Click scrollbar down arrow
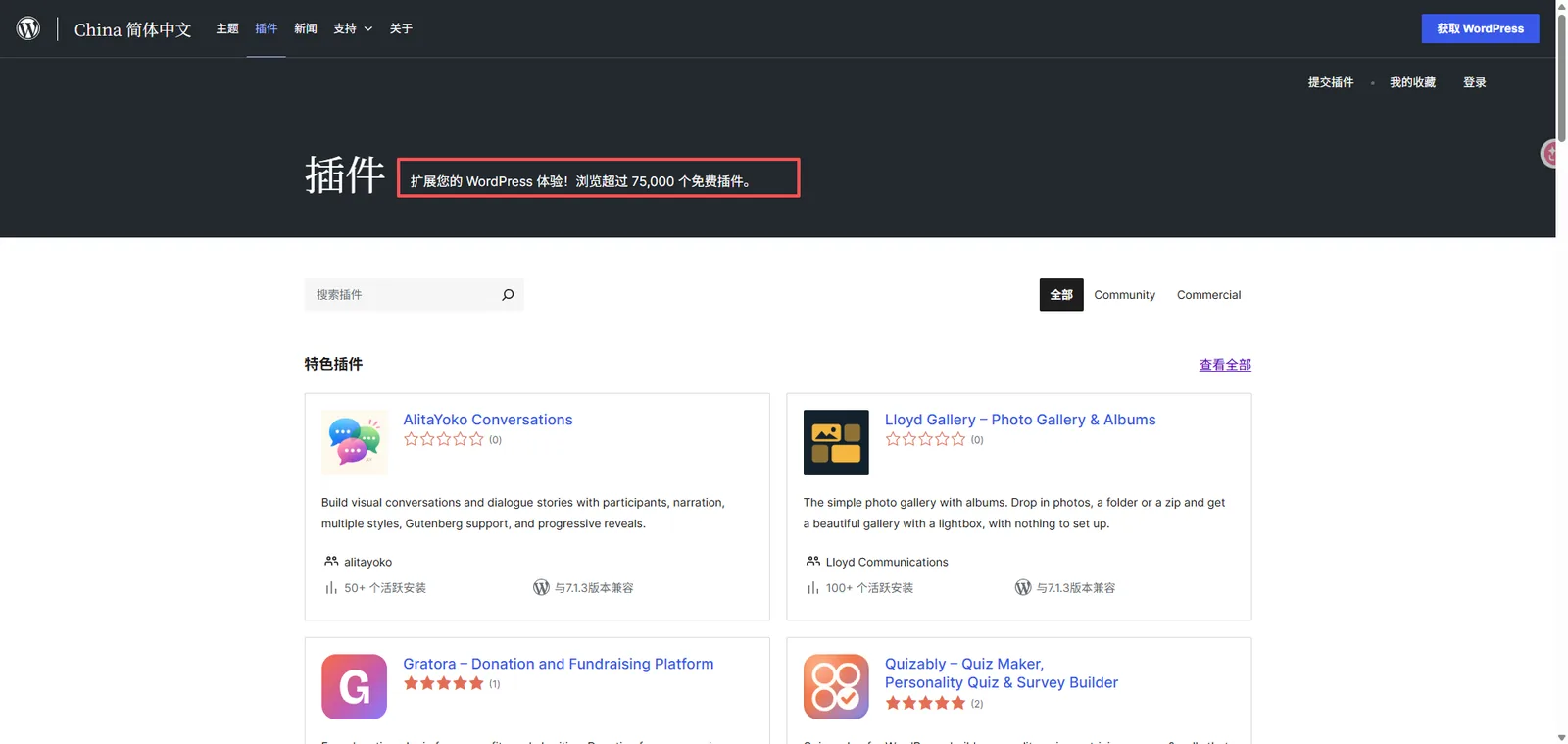Screen dimensions: 1568x744 (1561, 737)
